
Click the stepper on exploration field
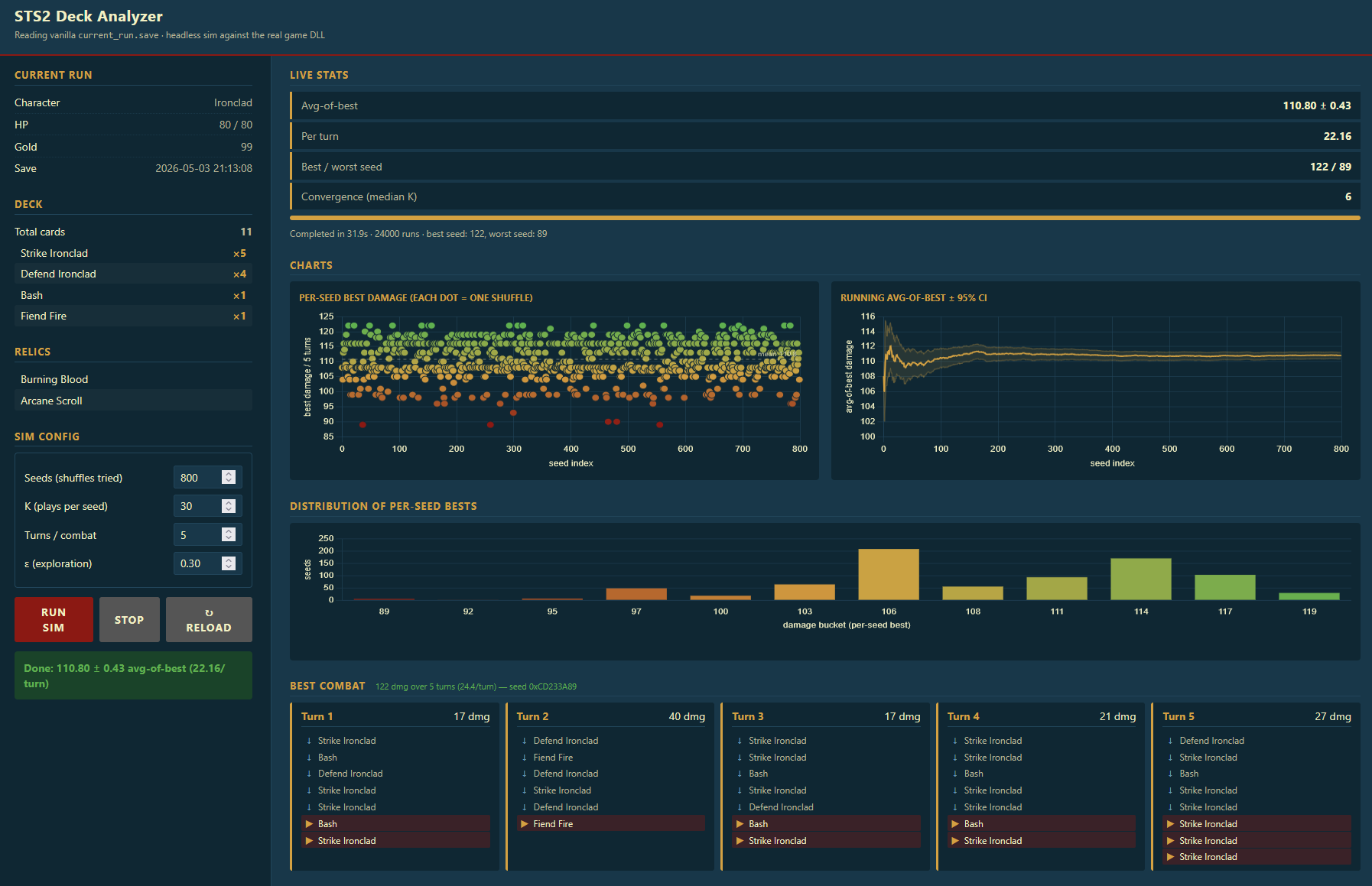point(228,563)
